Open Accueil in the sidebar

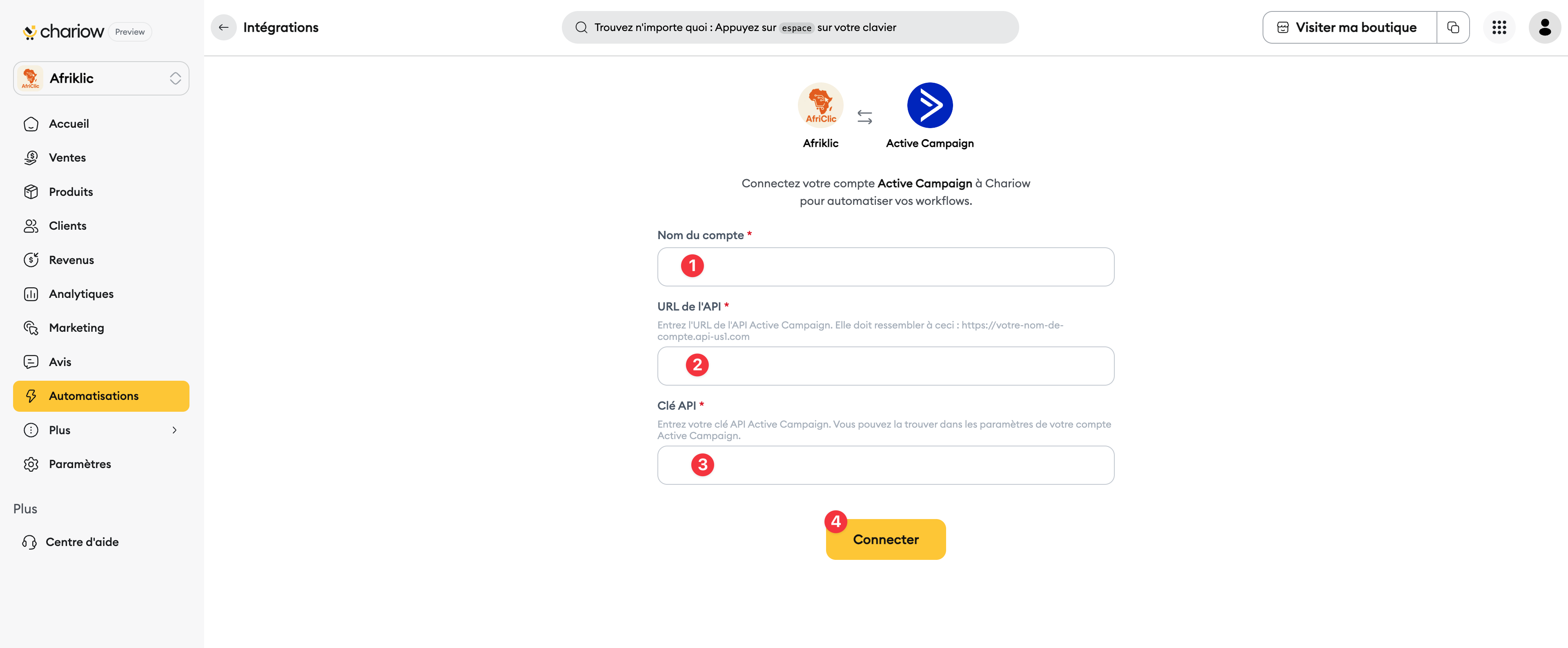pos(101,124)
